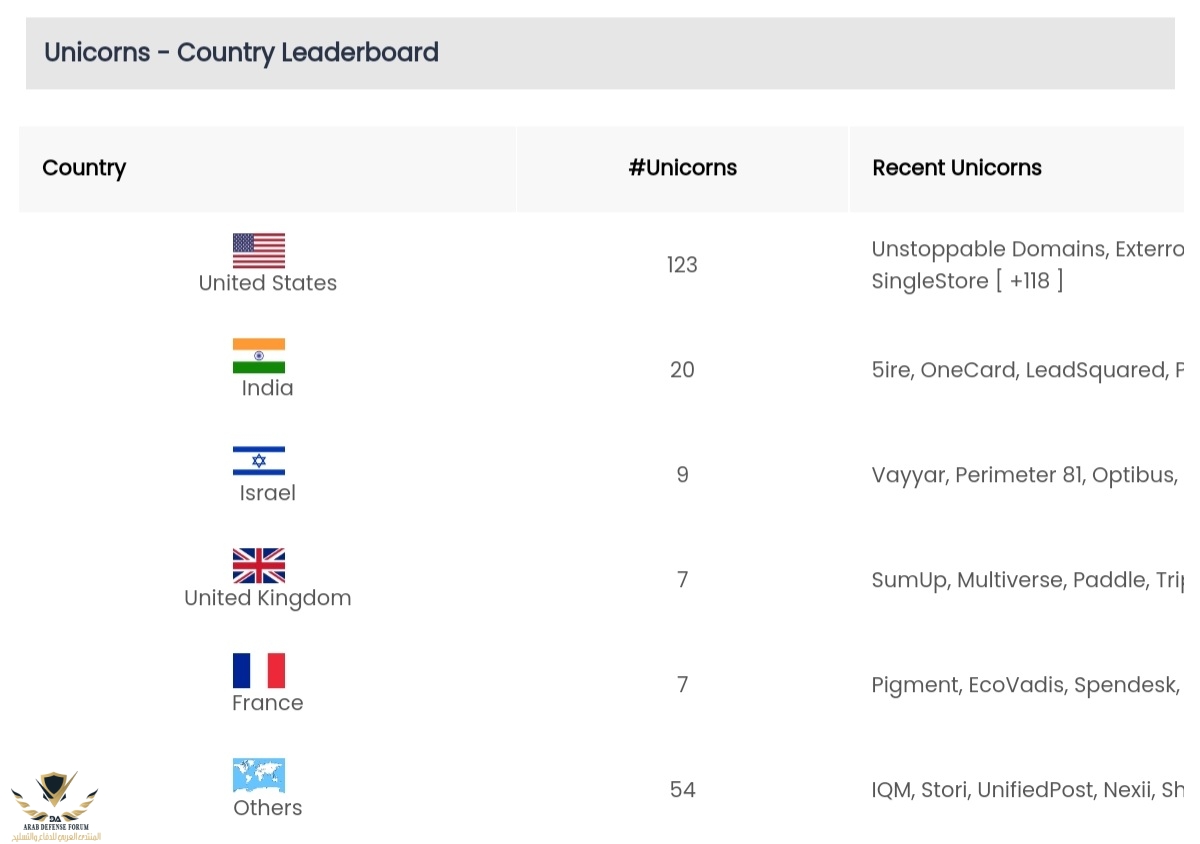Open the SumUp company link
Viewport: 1200px width, 844px height.
pos(909,580)
